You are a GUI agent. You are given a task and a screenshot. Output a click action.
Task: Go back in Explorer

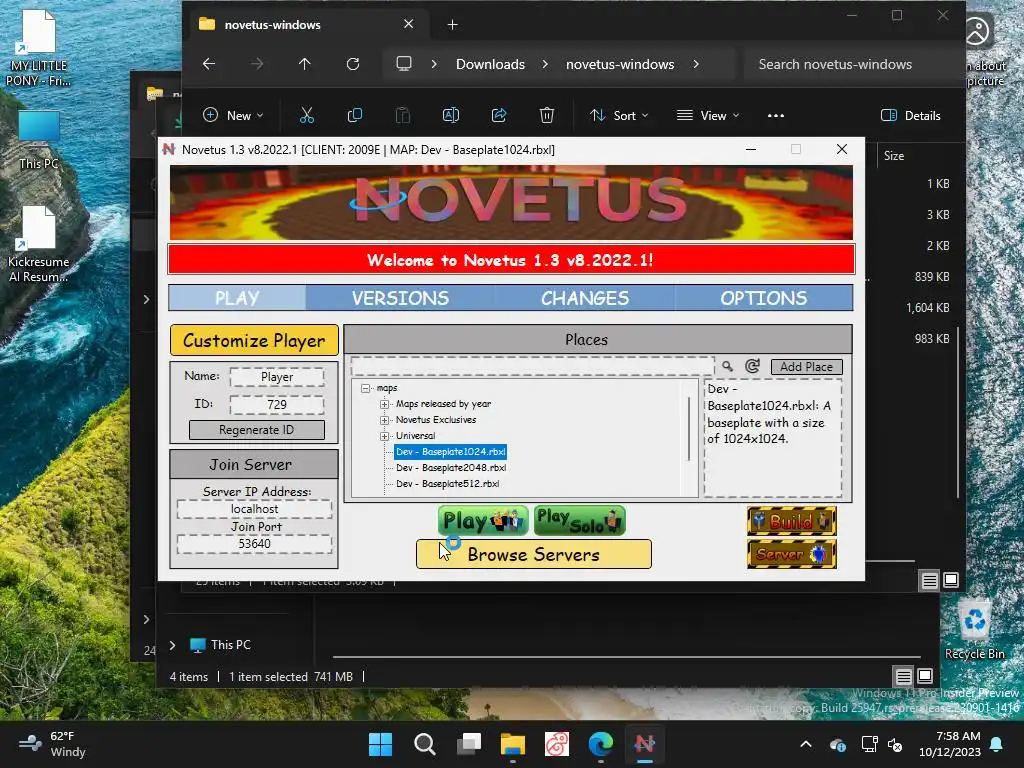click(x=209, y=64)
